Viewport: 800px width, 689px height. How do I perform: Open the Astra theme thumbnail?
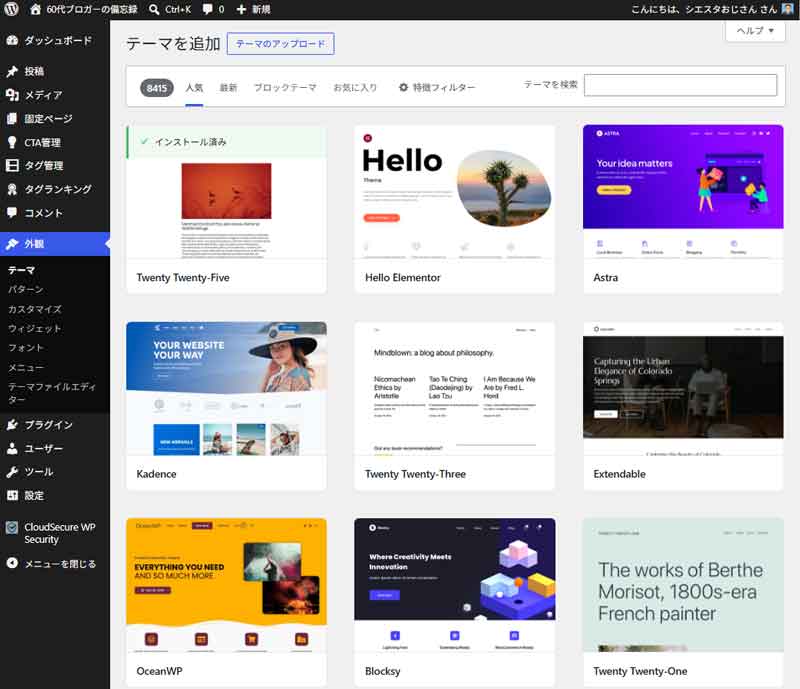coord(683,192)
